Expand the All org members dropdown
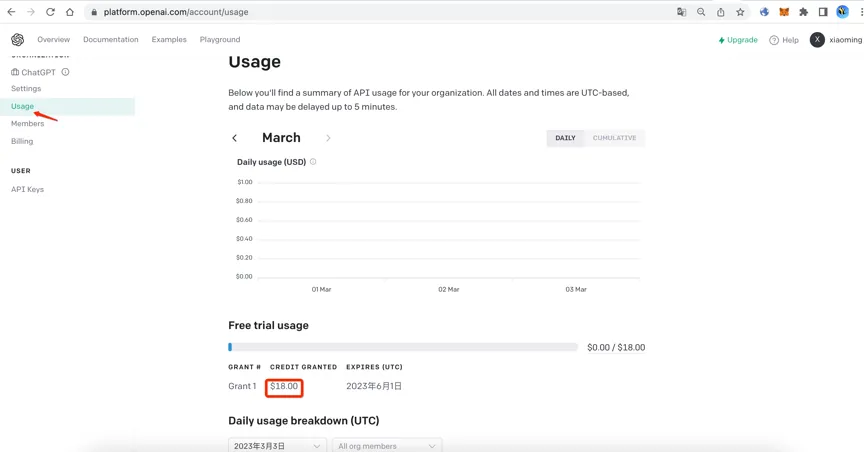The height and width of the screenshot is (452, 864). coord(386,445)
